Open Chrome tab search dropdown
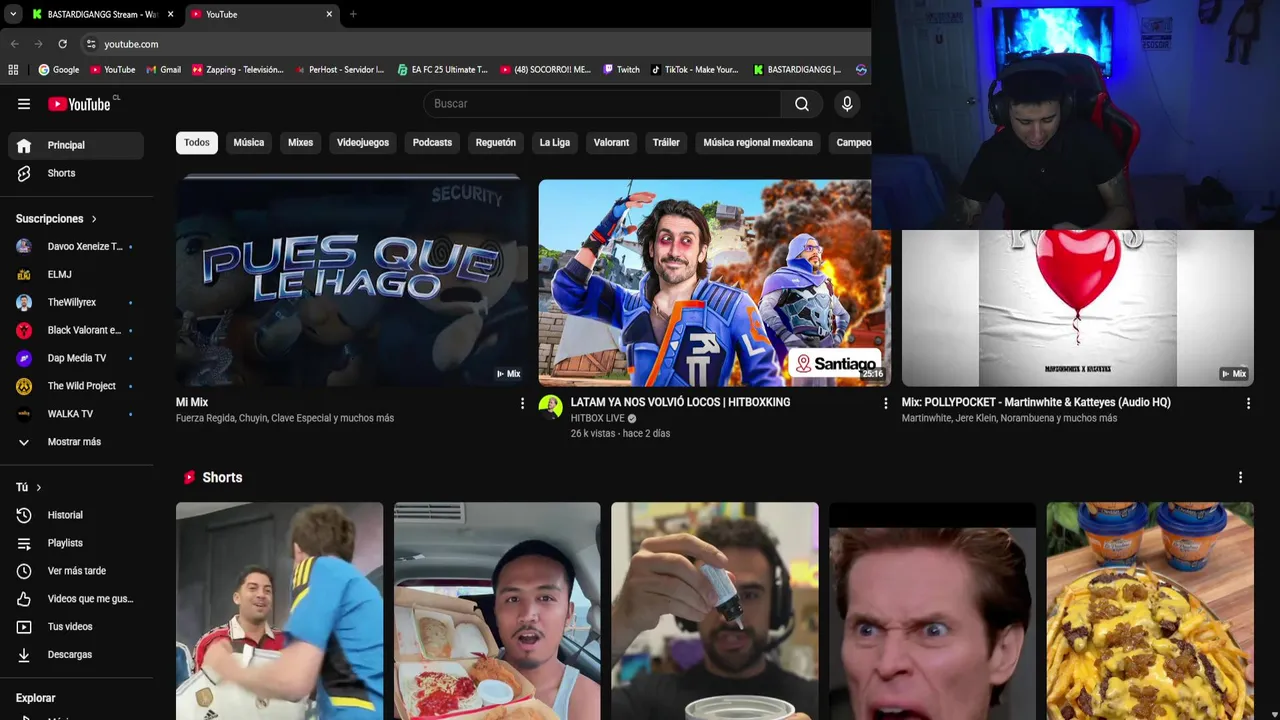The width and height of the screenshot is (1280, 720). [x=12, y=14]
